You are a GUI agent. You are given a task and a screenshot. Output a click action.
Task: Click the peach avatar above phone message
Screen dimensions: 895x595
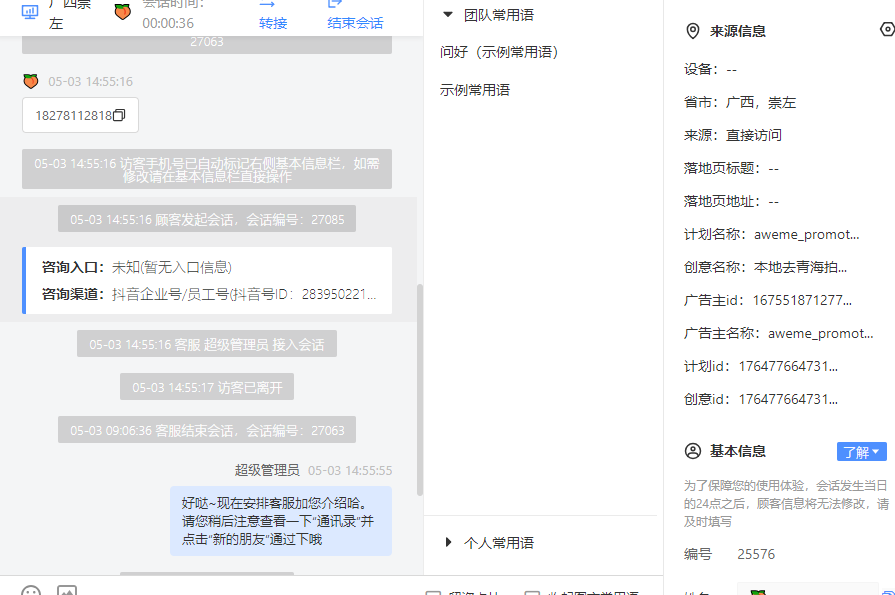pos(31,82)
